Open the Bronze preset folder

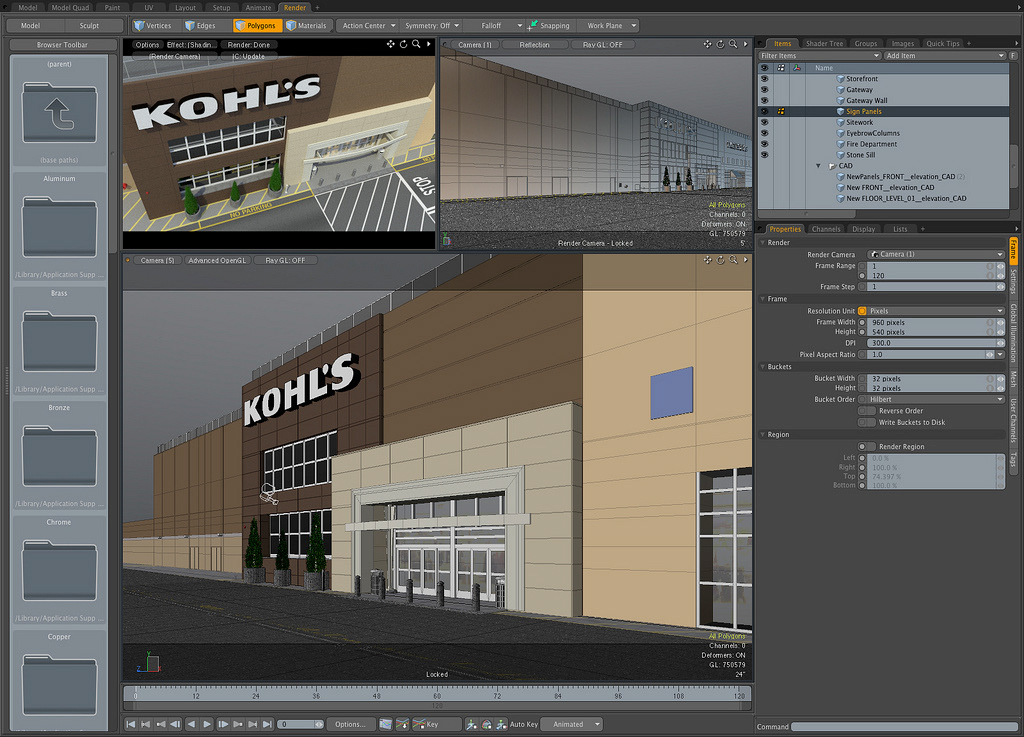click(x=59, y=455)
